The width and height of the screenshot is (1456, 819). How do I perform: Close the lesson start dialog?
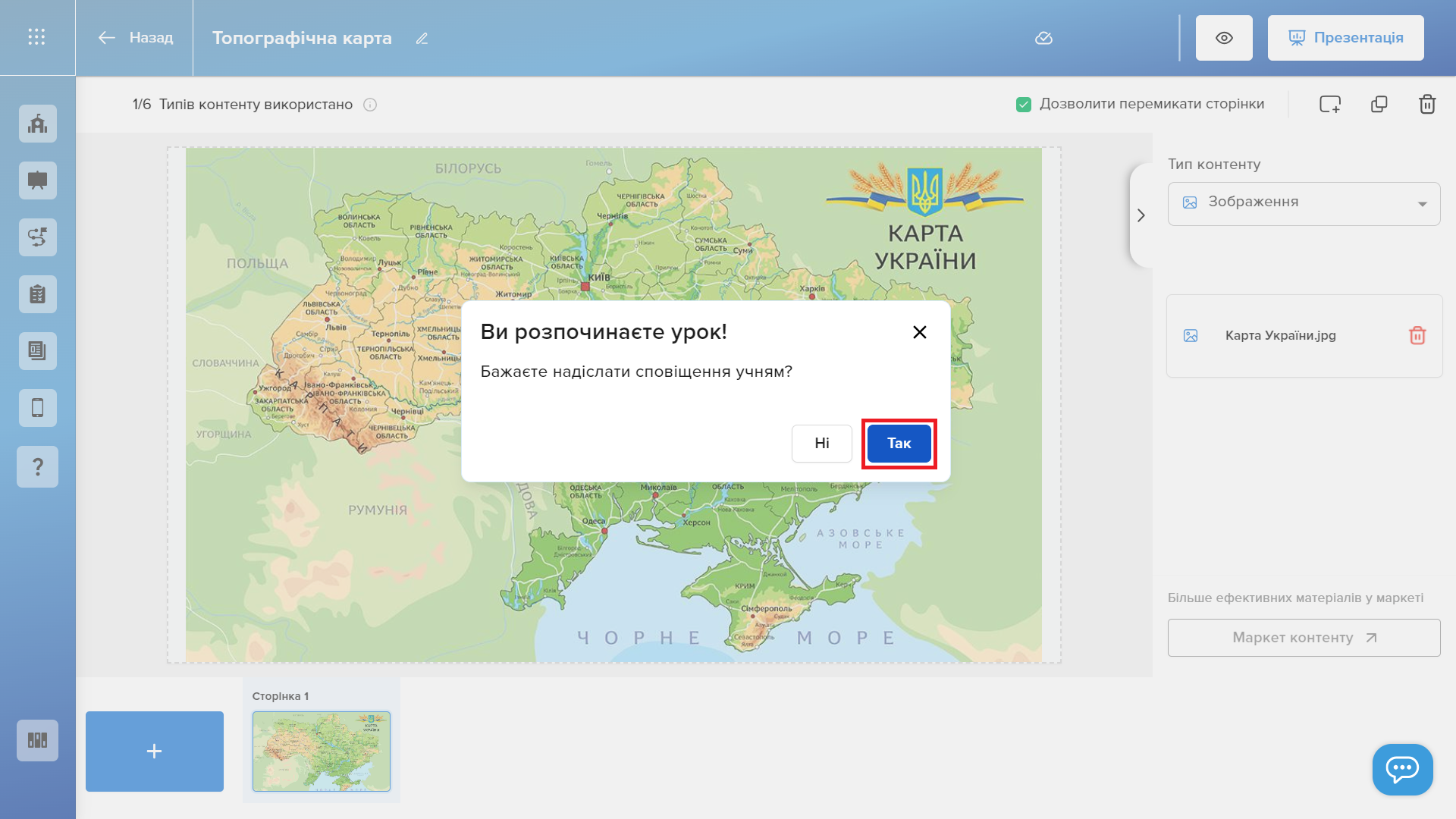coord(919,332)
